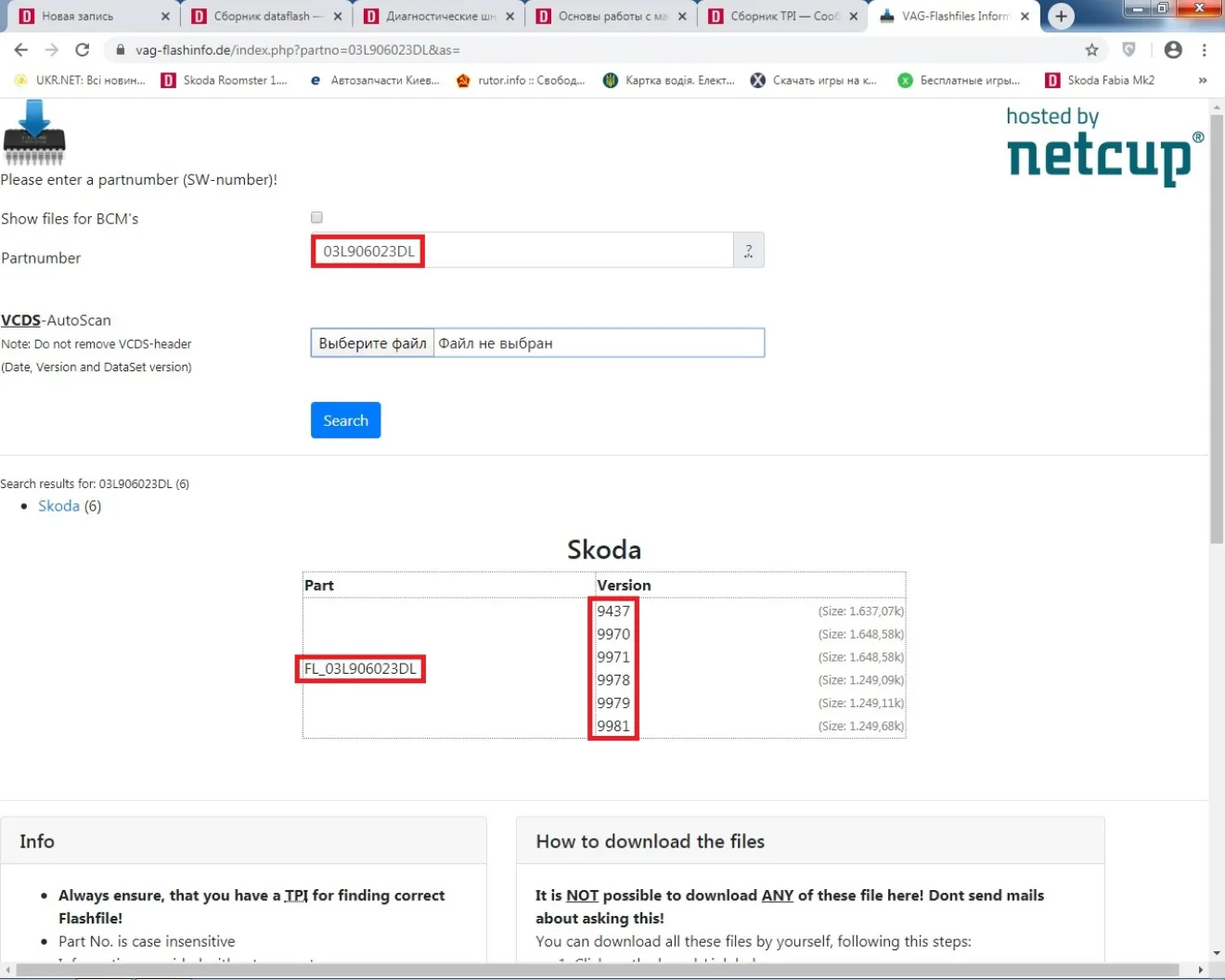Image resolution: width=1225 pixels, height=980 pixels.
Task: Open the Skoda results link
Action: [x=58, y=506]
